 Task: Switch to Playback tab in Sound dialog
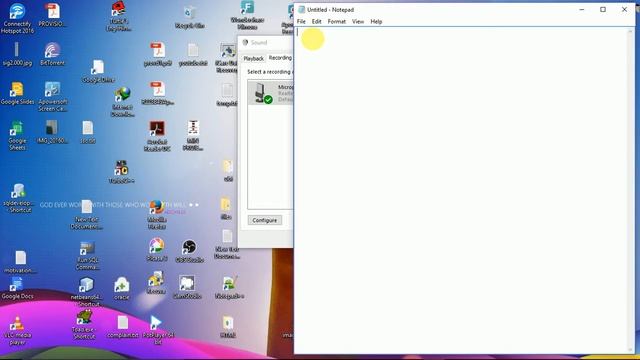(x=253, y=59)
